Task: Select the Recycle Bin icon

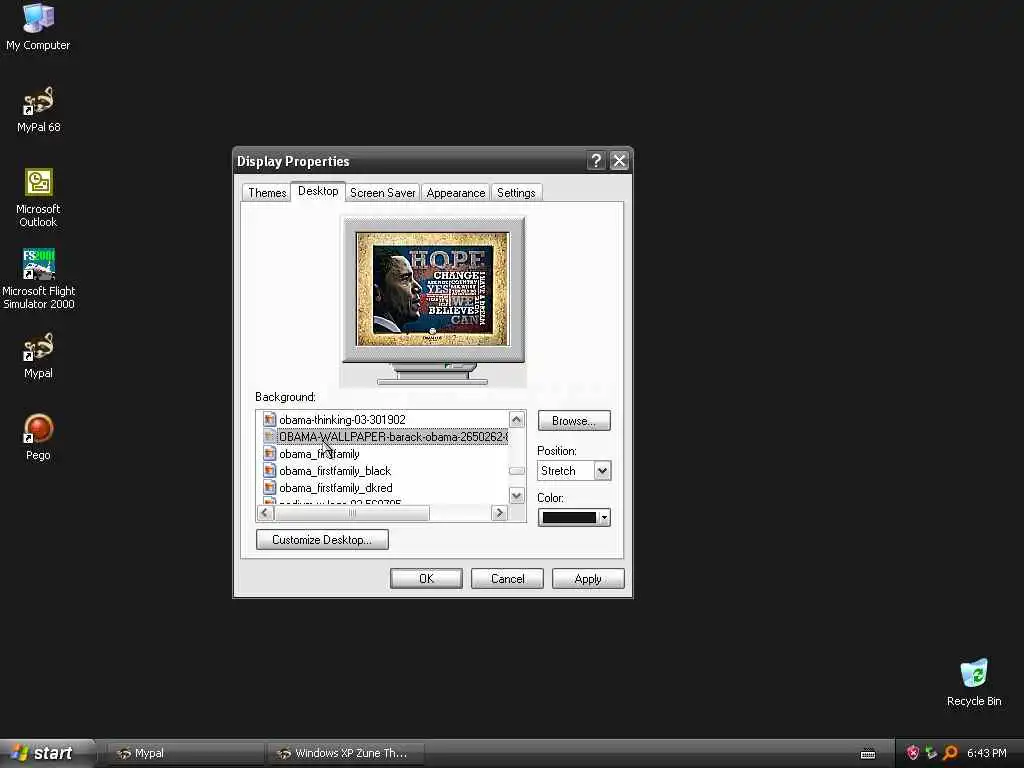Action: [974, 682]
